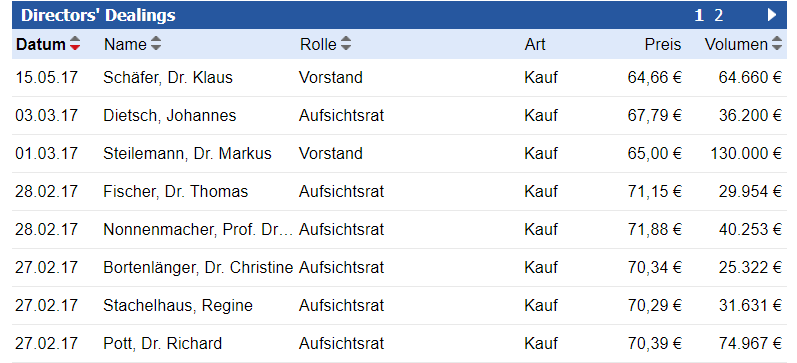Sort table by the Volumen sort arrows
The height and width of the screenshot is (363, 797).
[x=776, y=44]
